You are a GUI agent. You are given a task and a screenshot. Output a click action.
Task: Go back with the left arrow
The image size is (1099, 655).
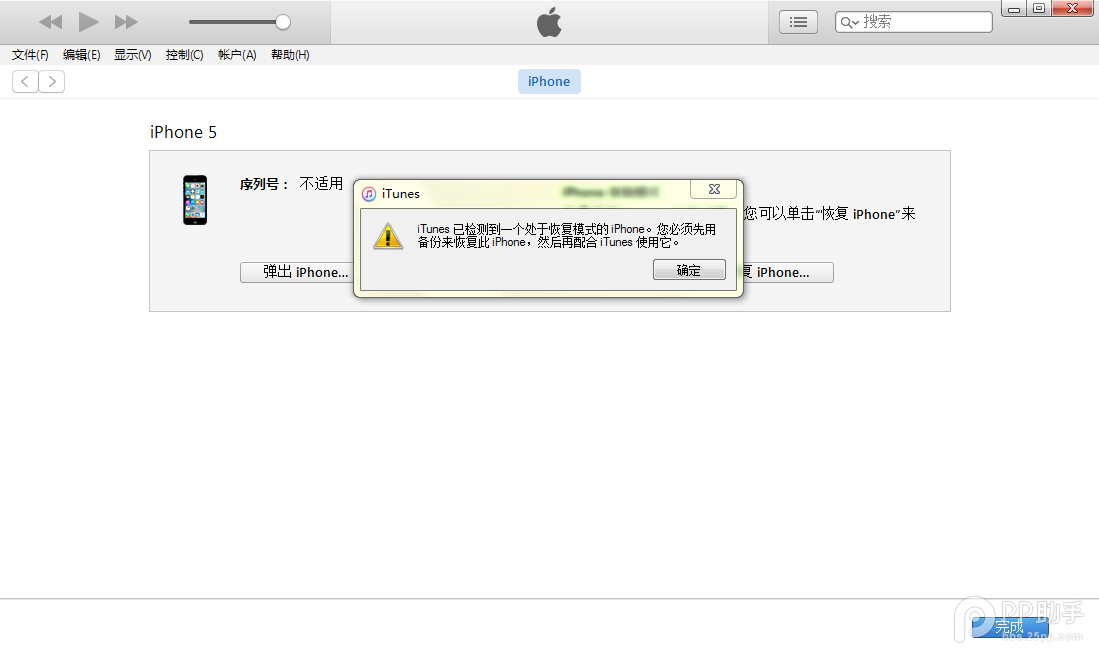(x=25, y=82)
